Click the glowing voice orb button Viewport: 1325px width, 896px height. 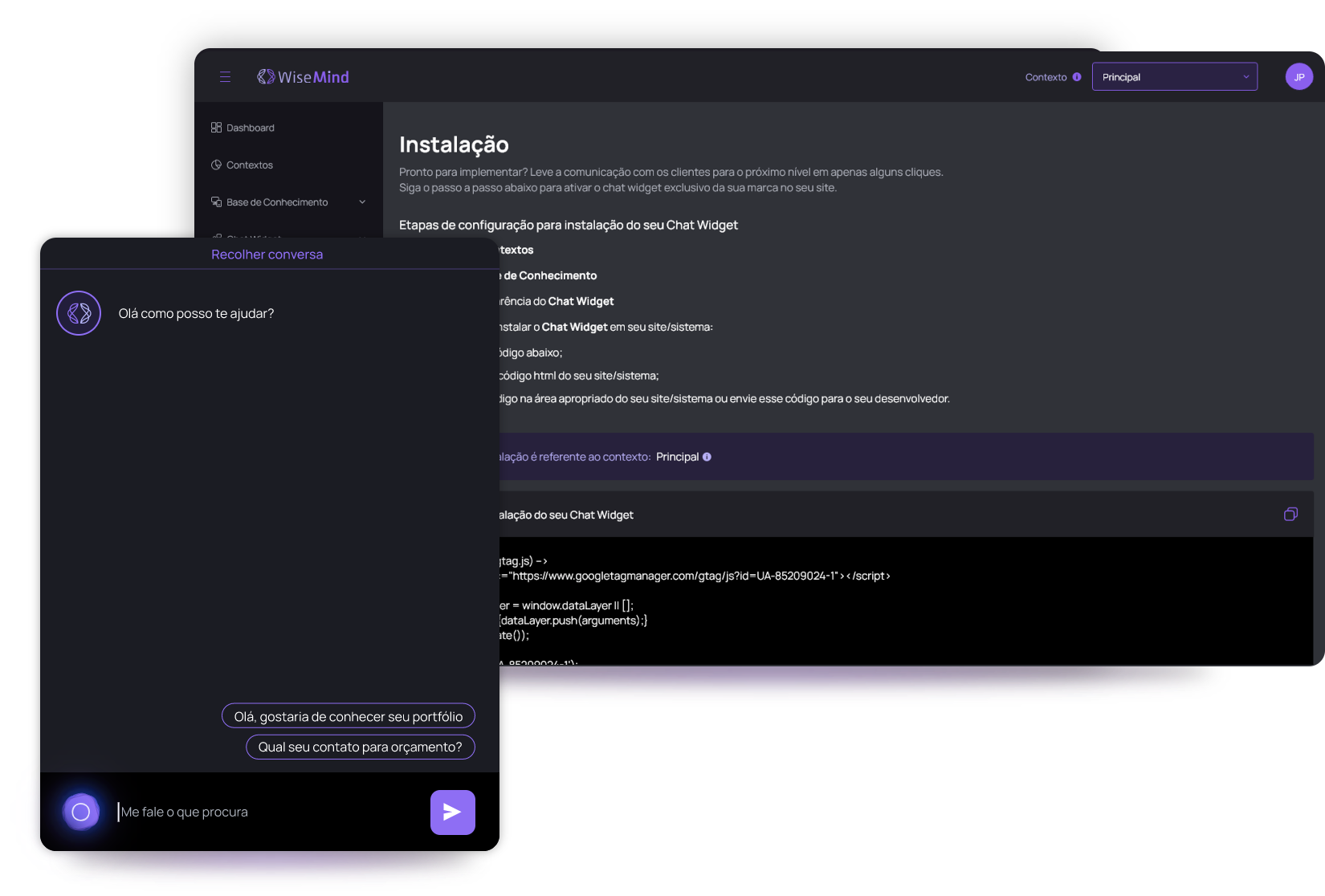[81, 813]
